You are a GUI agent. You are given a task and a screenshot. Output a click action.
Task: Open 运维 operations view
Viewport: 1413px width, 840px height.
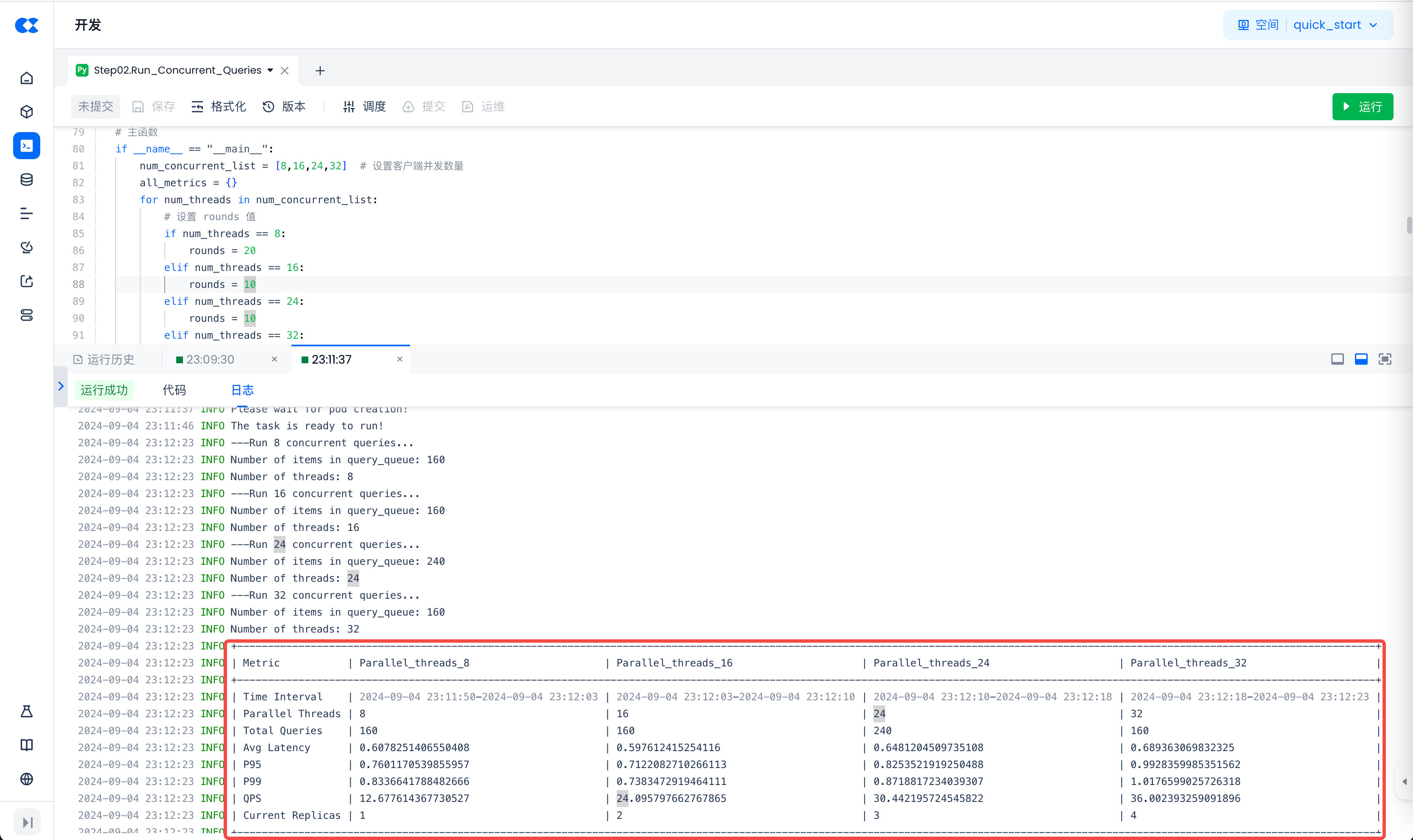pyautogui.click(x=483, y=106)
